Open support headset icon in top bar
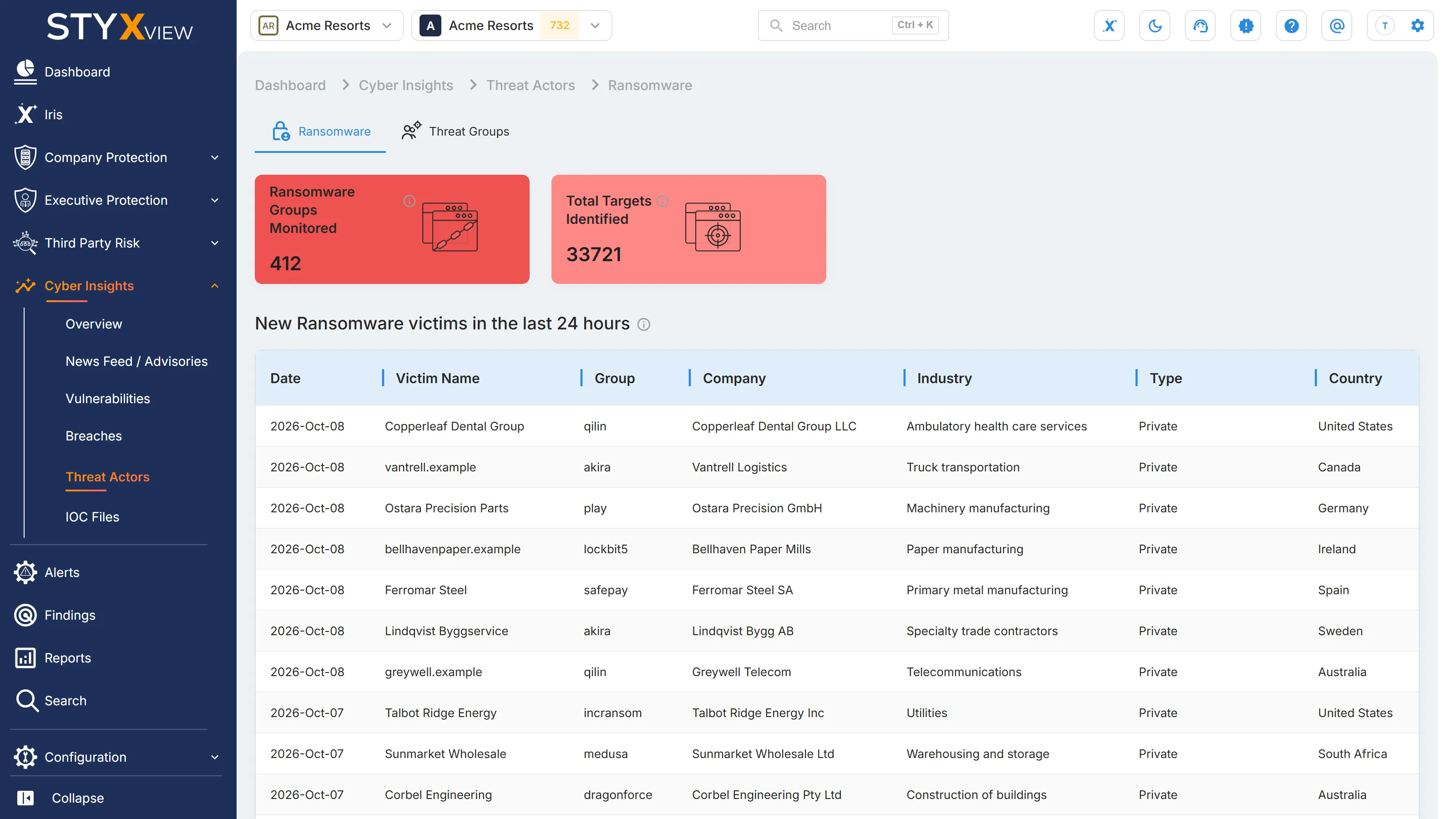1456x819 pixels. pos(1200,25)
